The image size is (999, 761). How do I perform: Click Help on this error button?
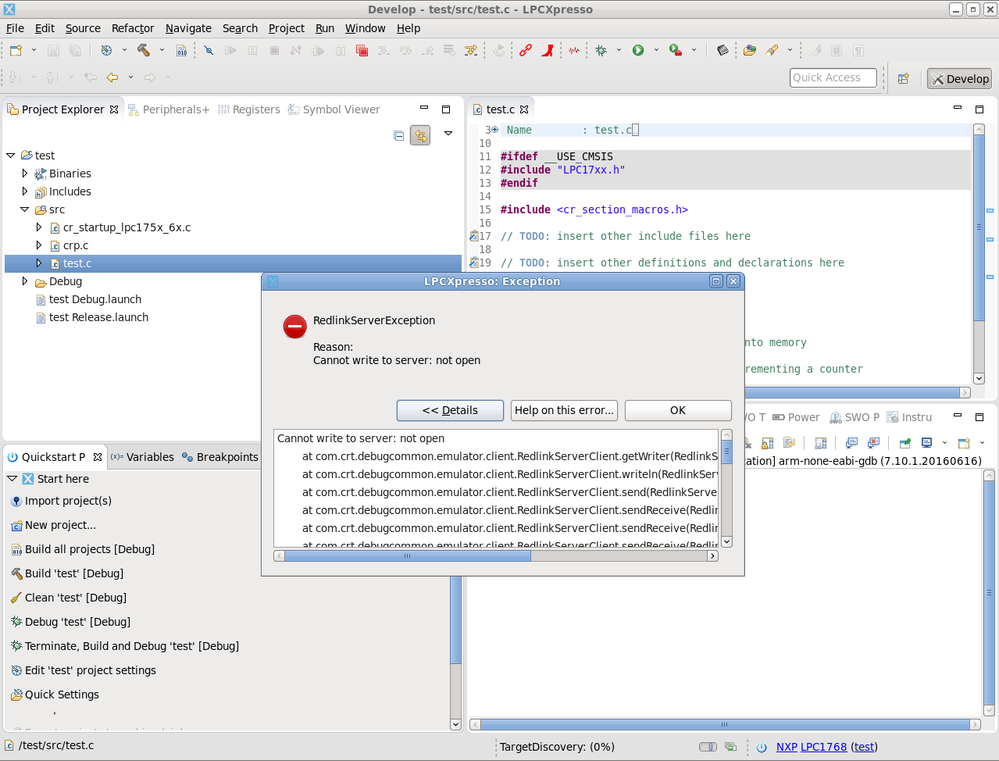(x=564, y=410)
